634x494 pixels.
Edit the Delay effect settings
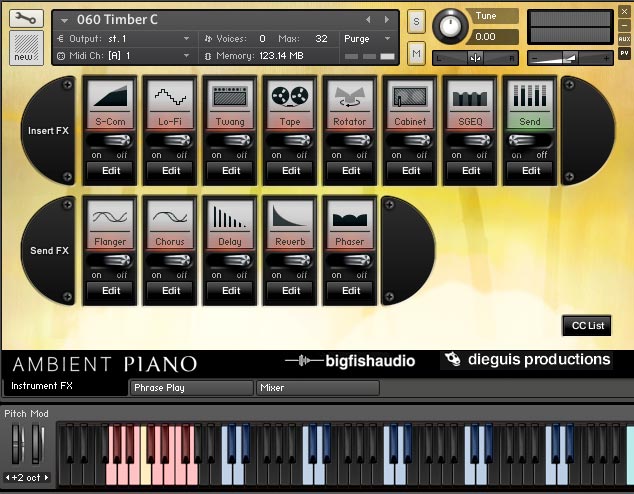click(x=231, y=291)
